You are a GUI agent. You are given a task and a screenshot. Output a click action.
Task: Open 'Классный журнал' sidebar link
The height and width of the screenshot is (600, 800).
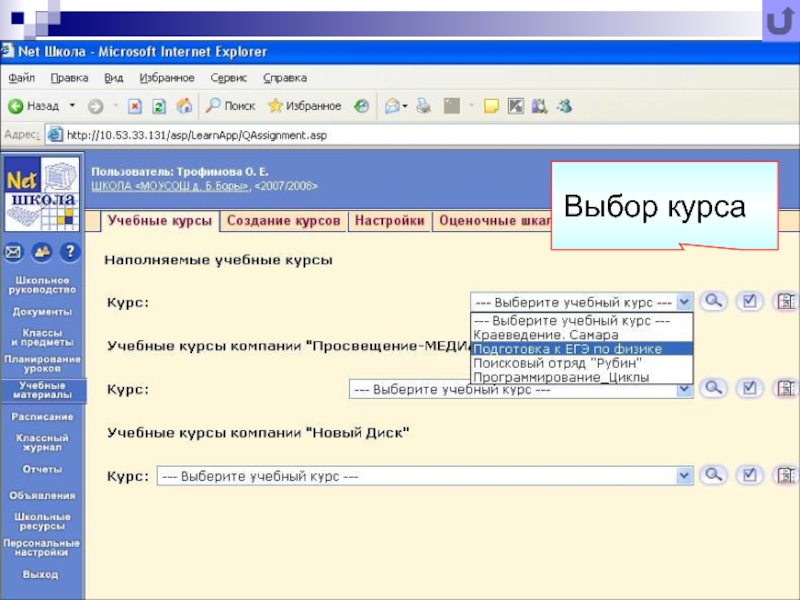42,442
